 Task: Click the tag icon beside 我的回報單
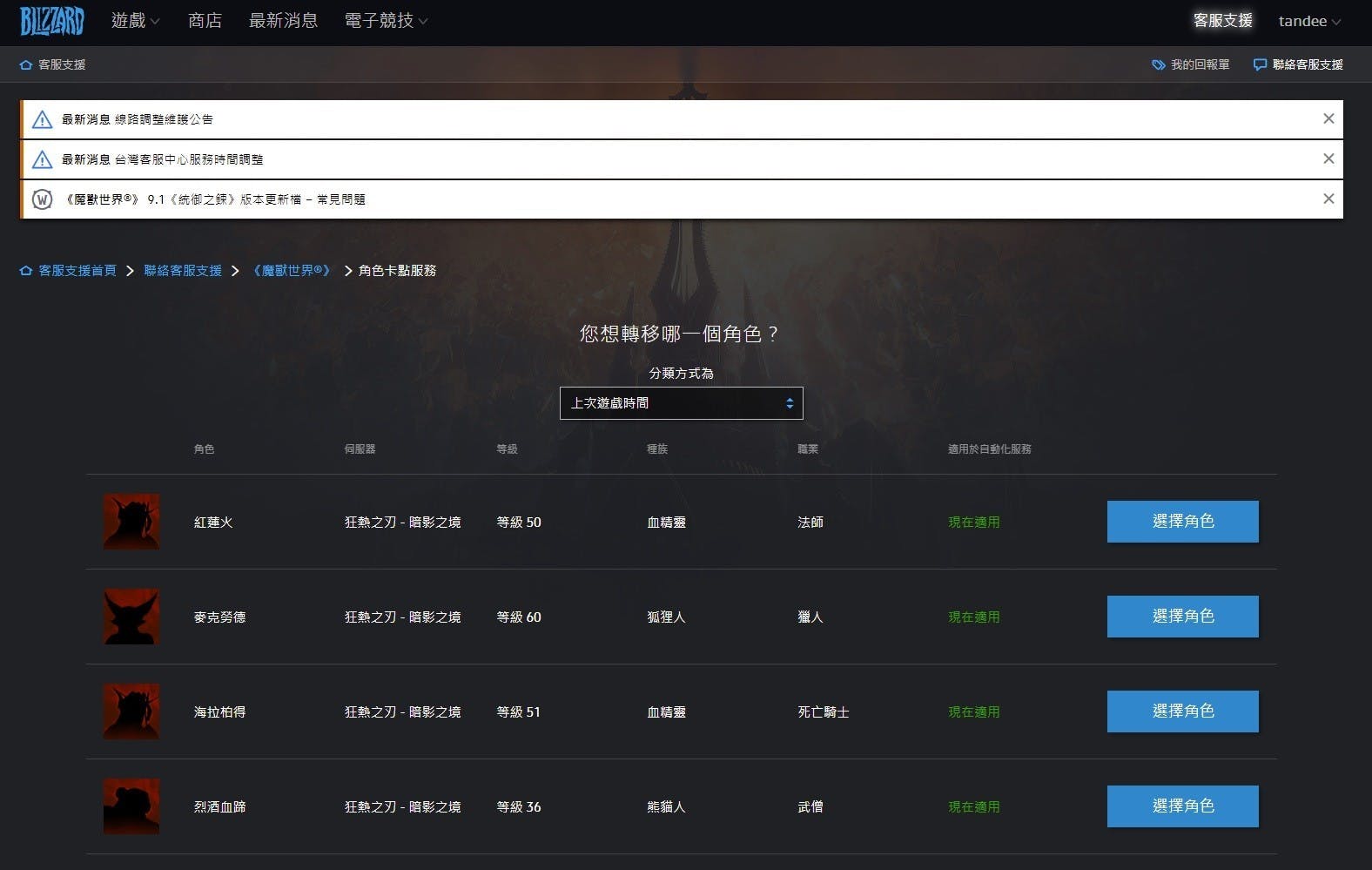(1158, 65)
